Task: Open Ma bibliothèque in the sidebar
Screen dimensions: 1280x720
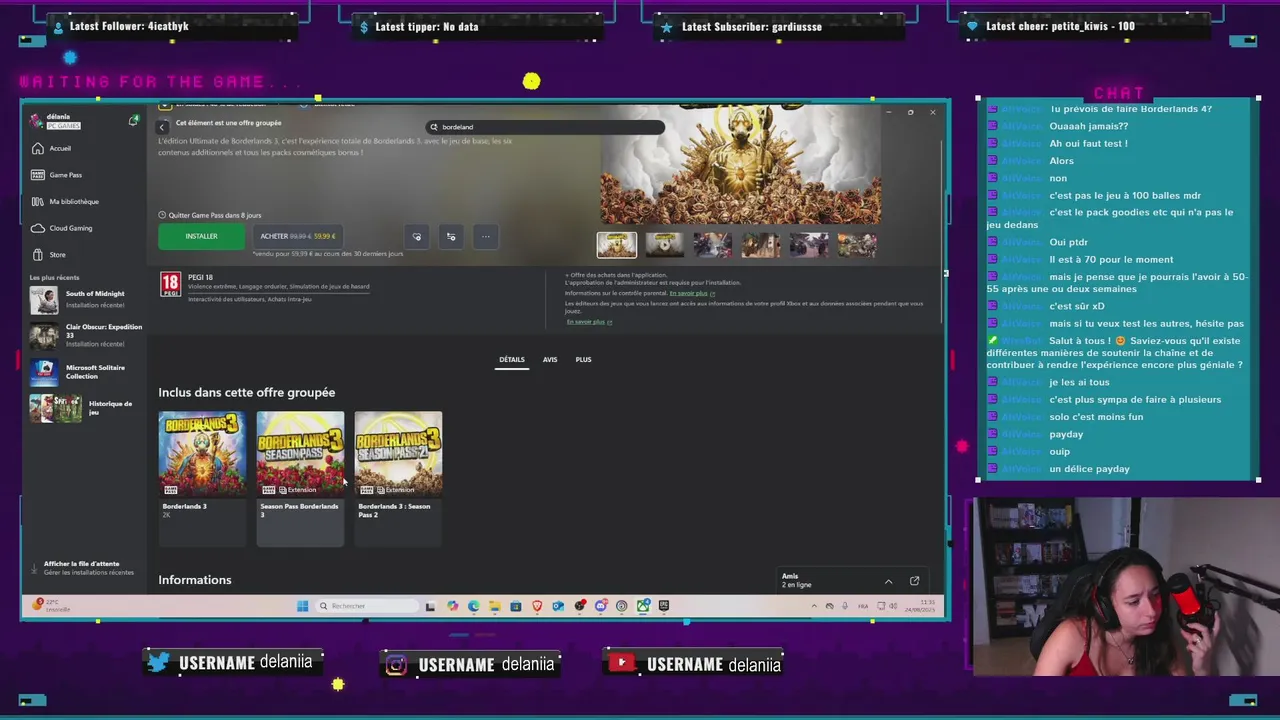Action: pos(73,201)
